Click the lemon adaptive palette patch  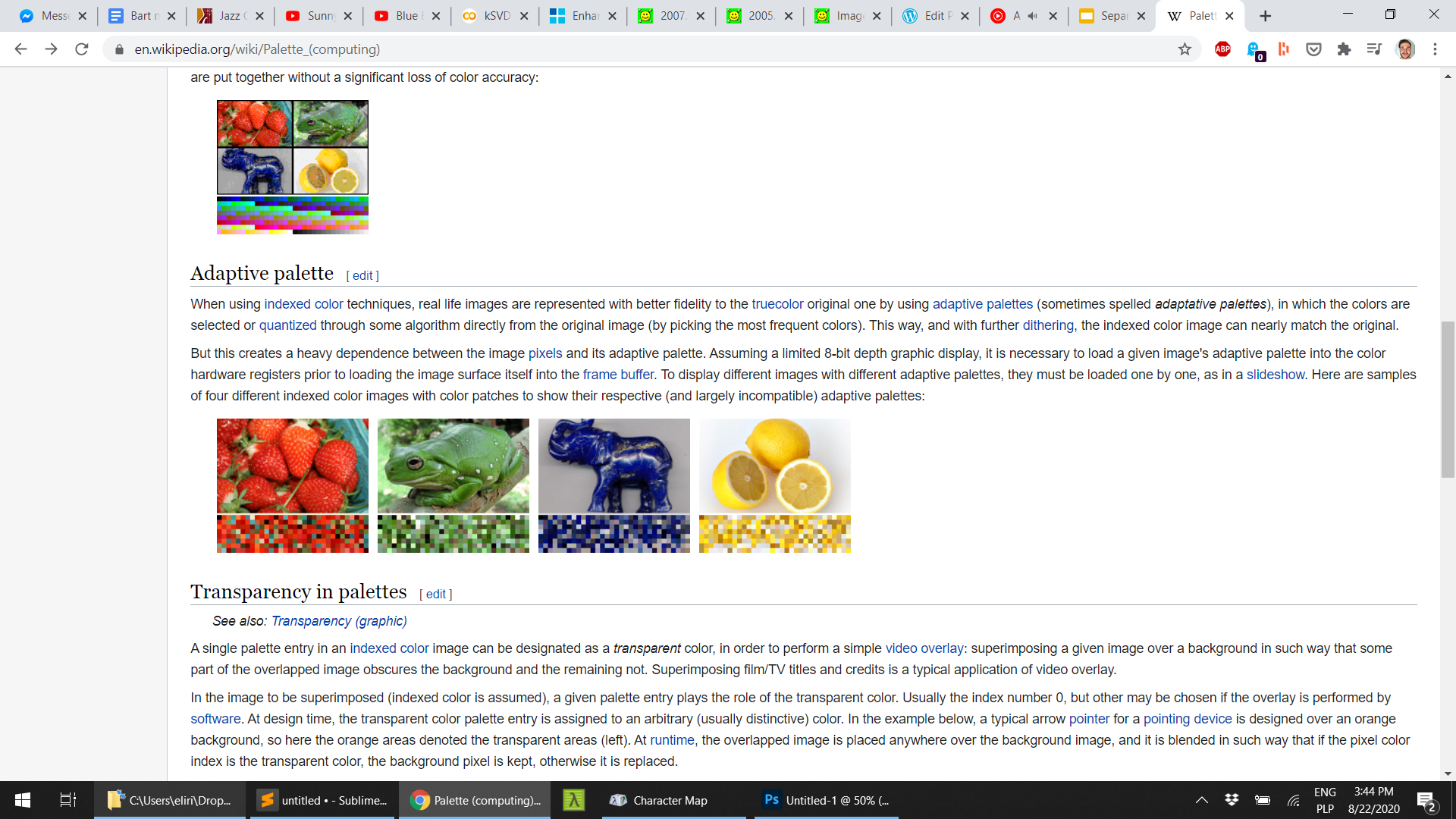pyautogui.click(x=774, y=534)
